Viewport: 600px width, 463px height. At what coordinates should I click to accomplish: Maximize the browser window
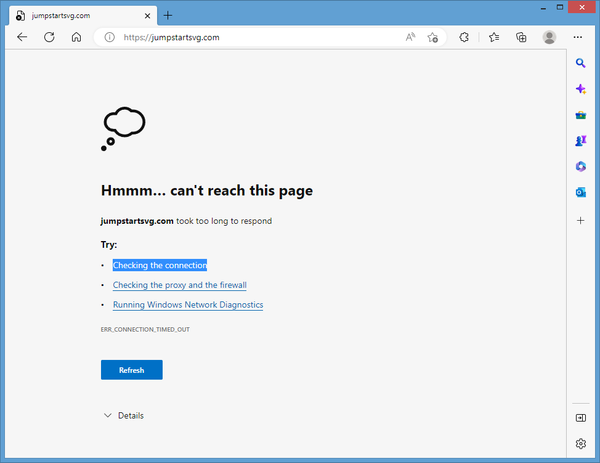coord(560,7)
